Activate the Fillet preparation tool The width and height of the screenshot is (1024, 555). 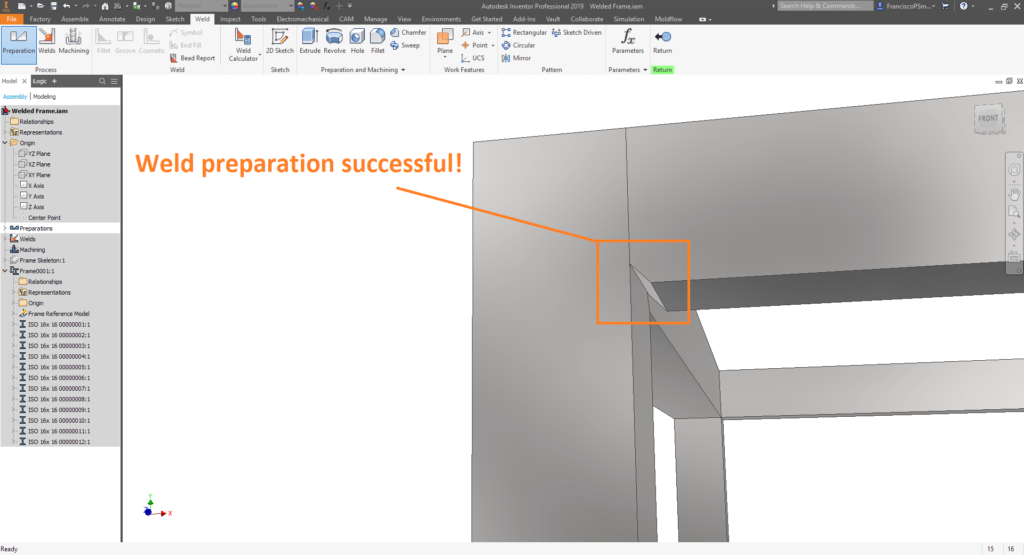coord(377,42)
